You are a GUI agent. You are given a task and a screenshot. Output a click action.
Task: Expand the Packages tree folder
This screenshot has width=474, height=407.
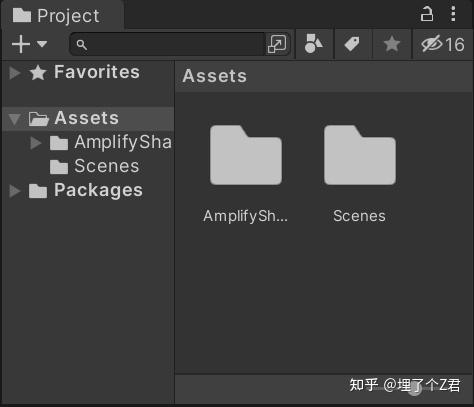15,191
